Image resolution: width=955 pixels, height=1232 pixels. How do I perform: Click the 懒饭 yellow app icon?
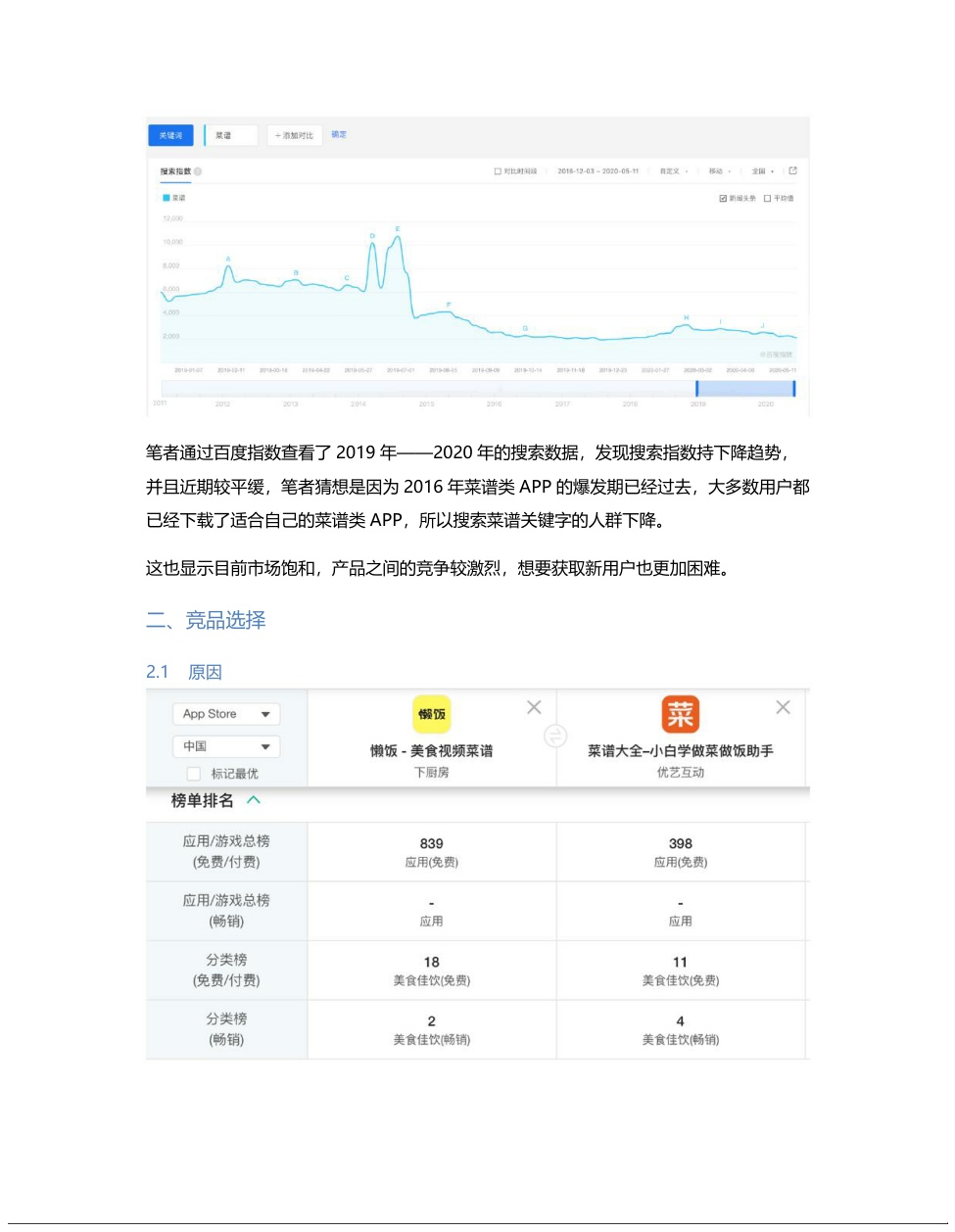[432, 714]
